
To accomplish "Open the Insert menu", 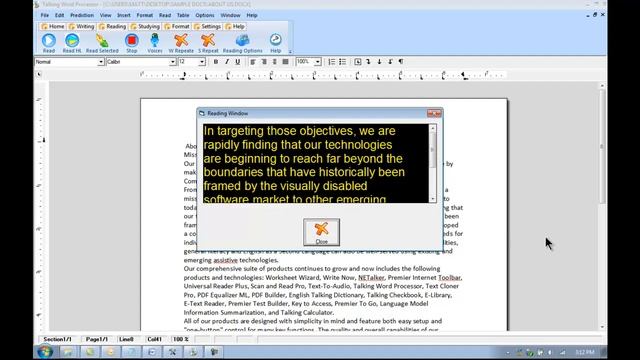I will click(x=124, y=15).
